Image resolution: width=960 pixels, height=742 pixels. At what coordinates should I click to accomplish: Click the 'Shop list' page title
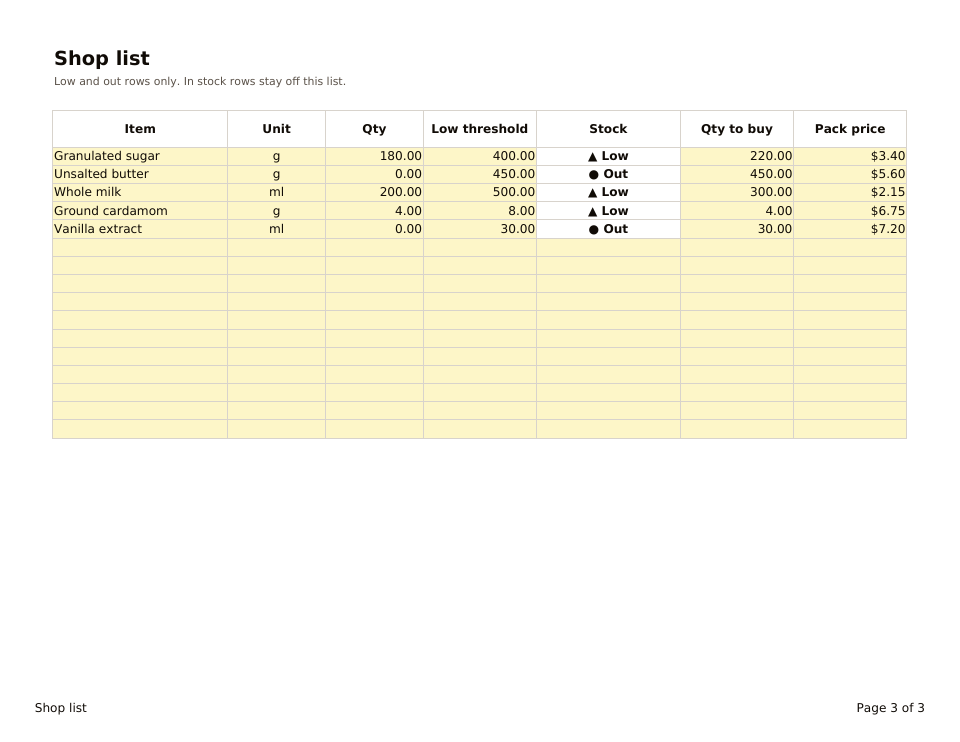point(102,59)
